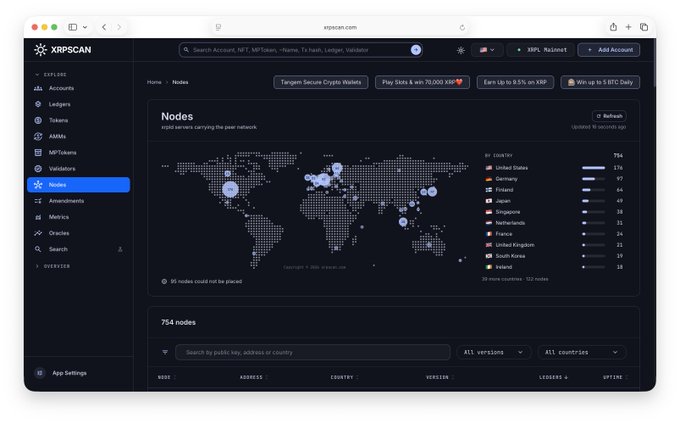Image resolution: width=680 pixels, height=423 pixels.
Task: Expand the OVERVIEW section
Action: click(53, 266)
